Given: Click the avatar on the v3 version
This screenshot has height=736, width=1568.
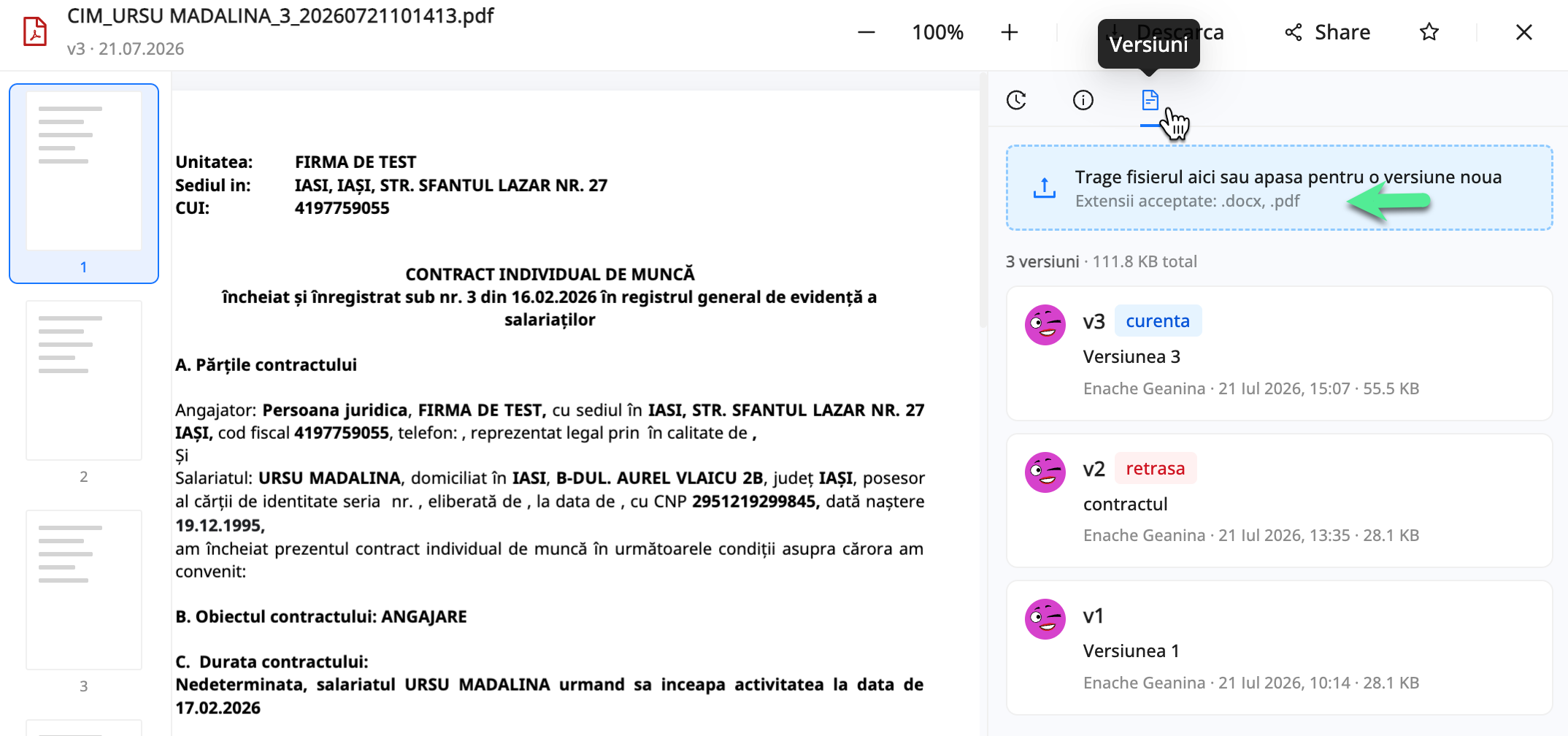Looking at the screenshot, I should pyautogui.click(x=1045, y=325).
